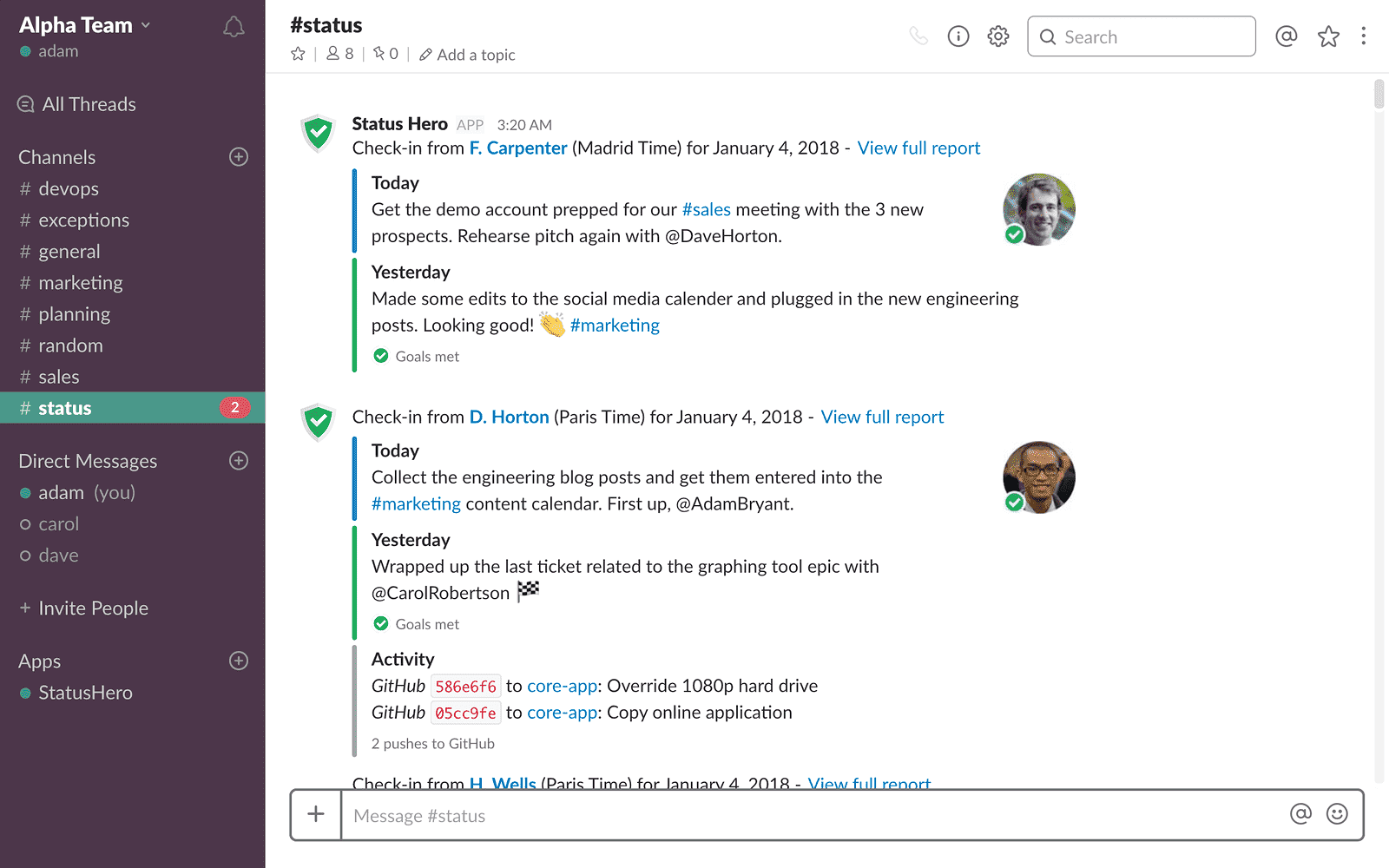Show channel details with the info icon

[958, 36]
